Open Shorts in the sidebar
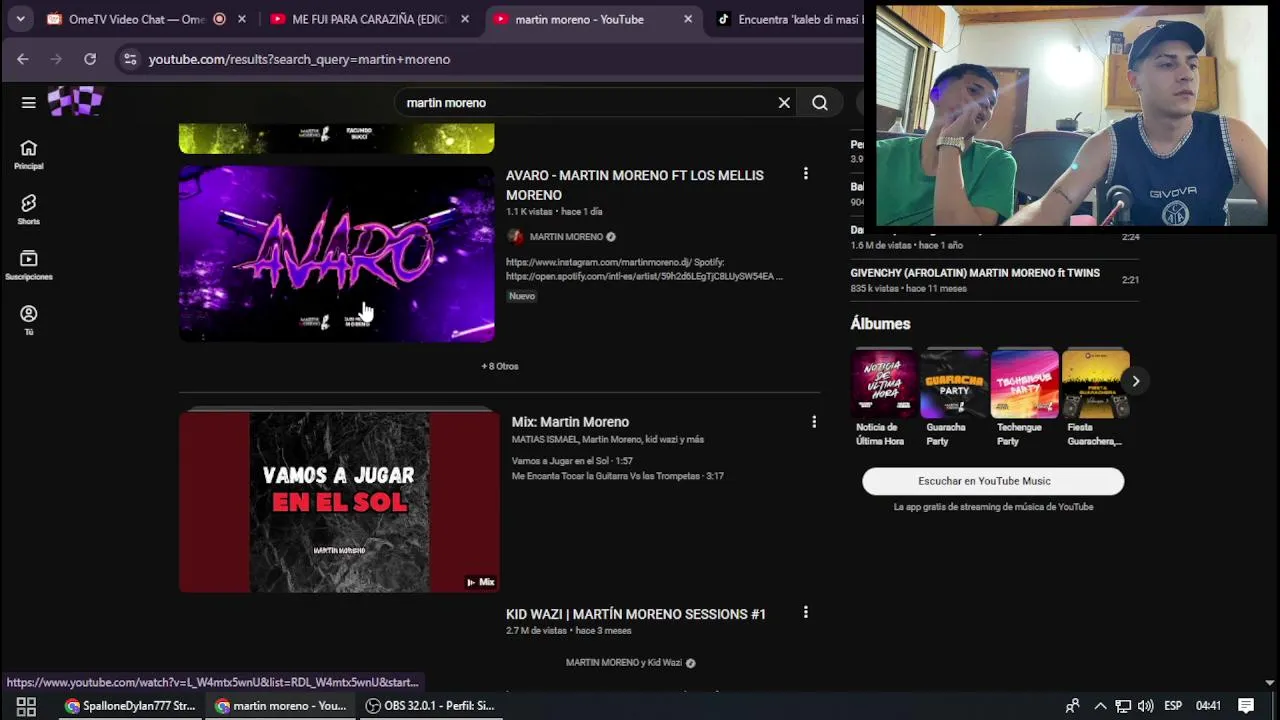Viewport: 1280px width, 720px height. pyautogui.click(x=28, y=209)
